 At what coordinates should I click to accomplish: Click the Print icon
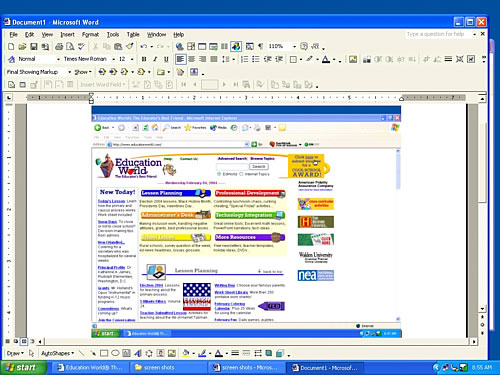[x=59, y=47]
